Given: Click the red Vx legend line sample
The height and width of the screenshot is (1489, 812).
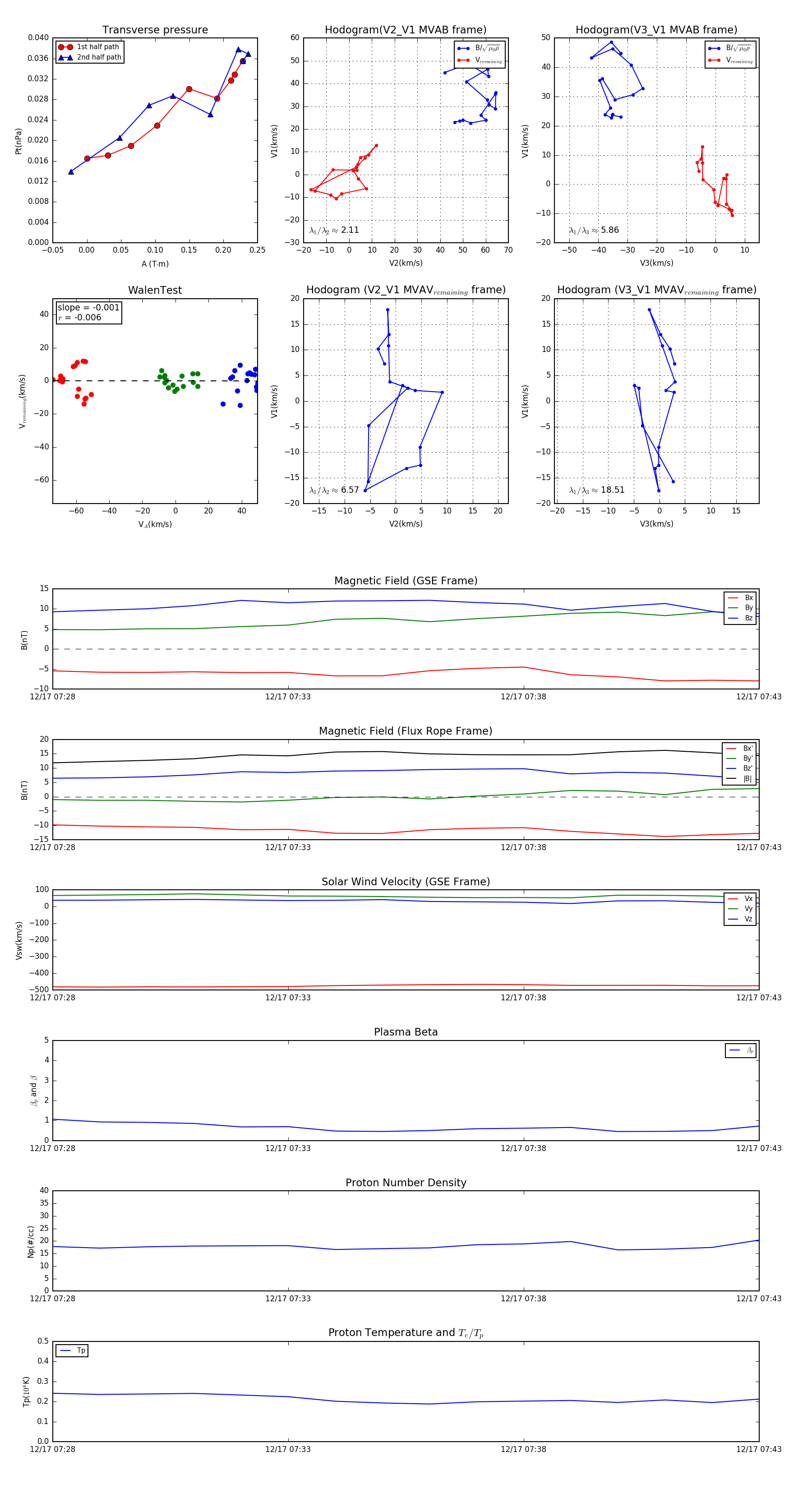Looking at the screenshot, I should 733,899.
